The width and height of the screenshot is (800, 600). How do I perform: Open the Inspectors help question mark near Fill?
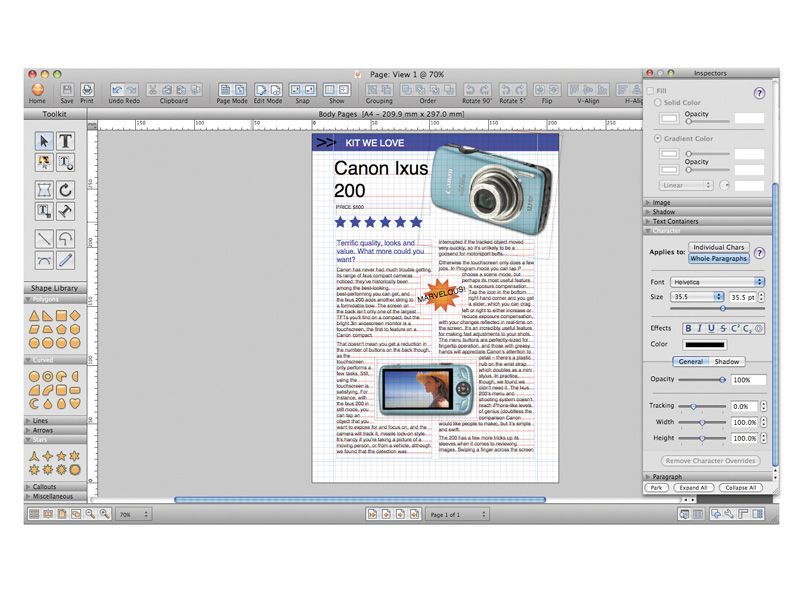(759, 93)
